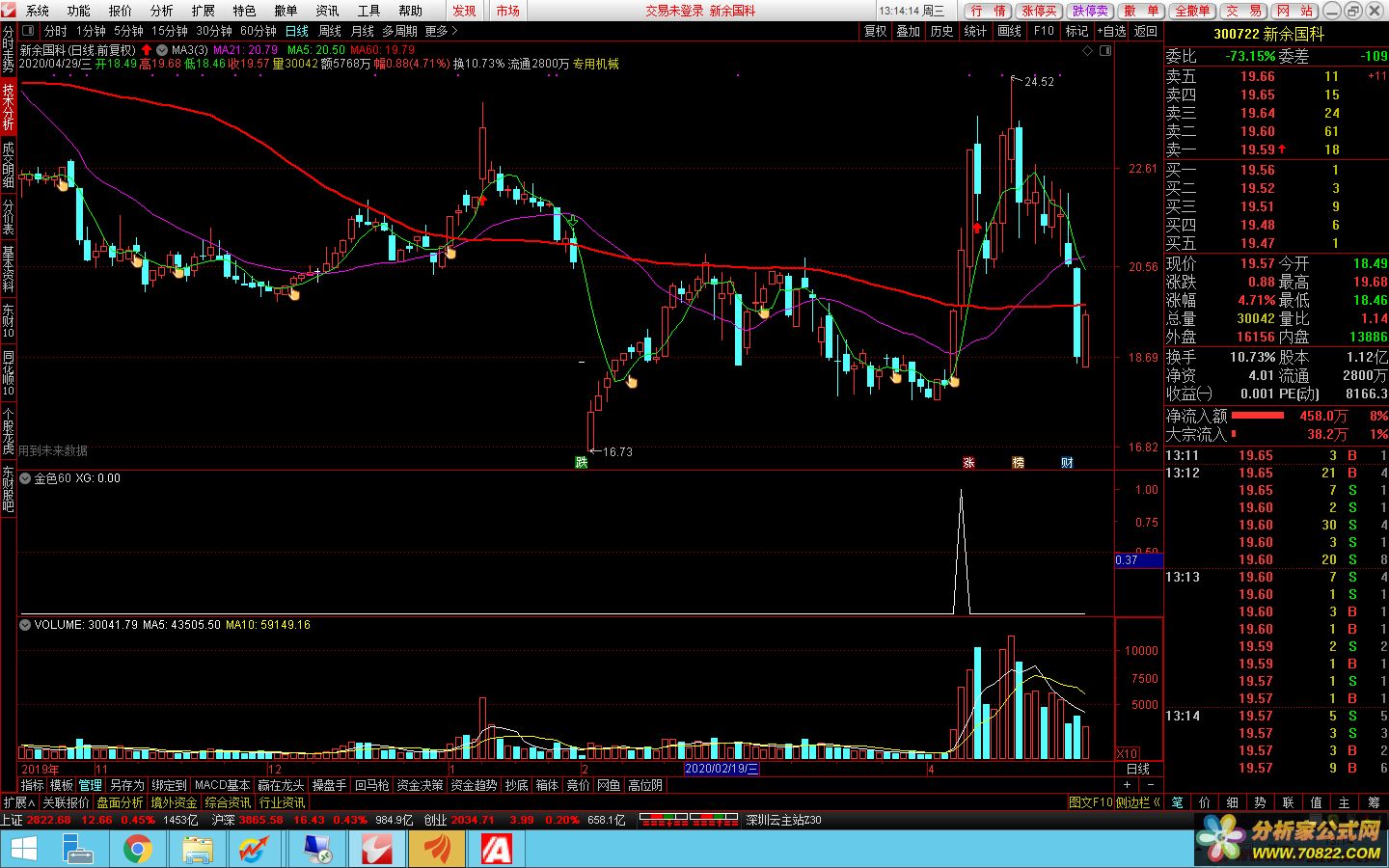The image size is (1389, 868).
Task: Select the 资金决策 indicator template
Action: tap(420, 785)
